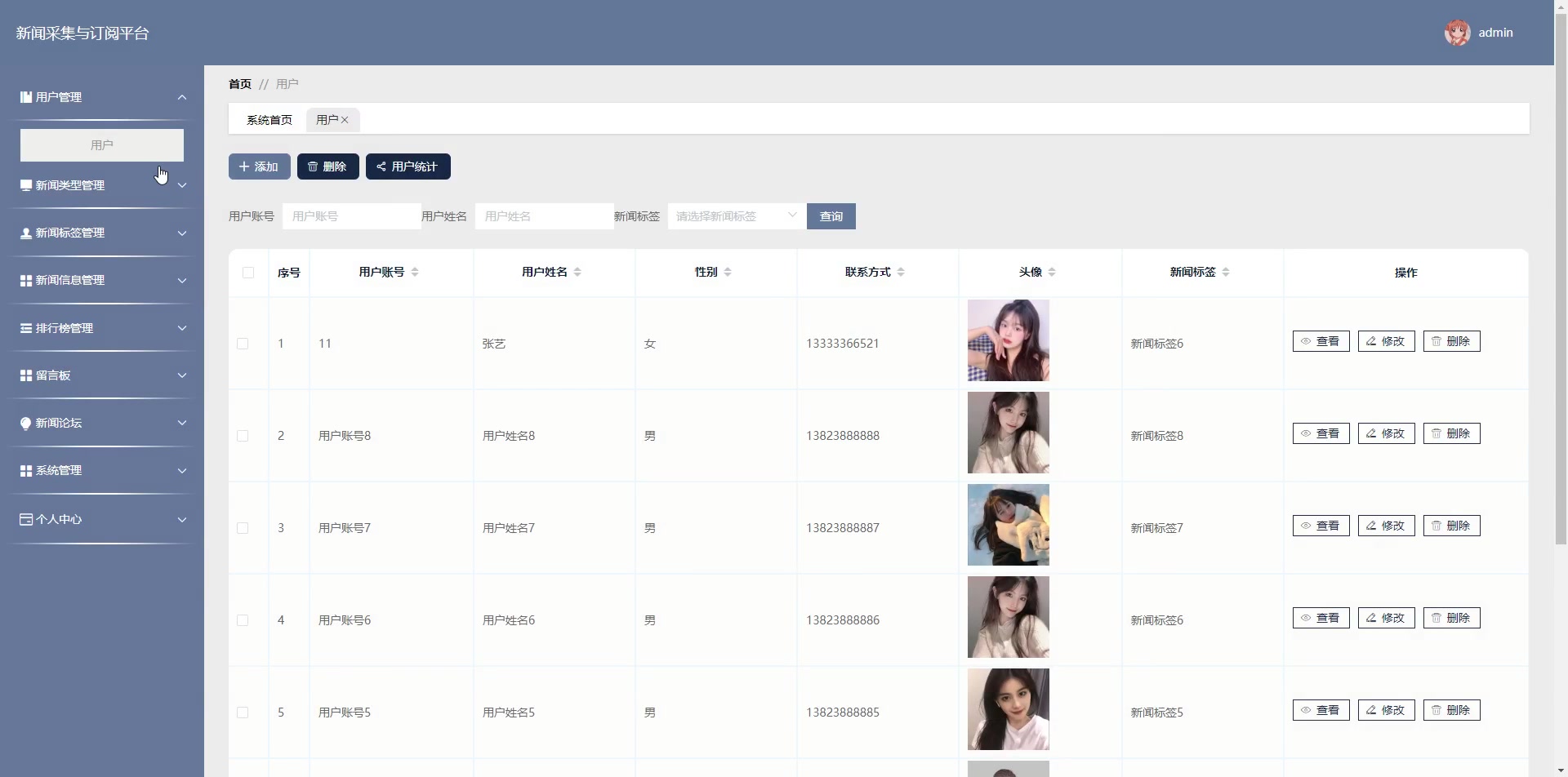Click the 系统管理 grid icon

[x=26, y=471]
